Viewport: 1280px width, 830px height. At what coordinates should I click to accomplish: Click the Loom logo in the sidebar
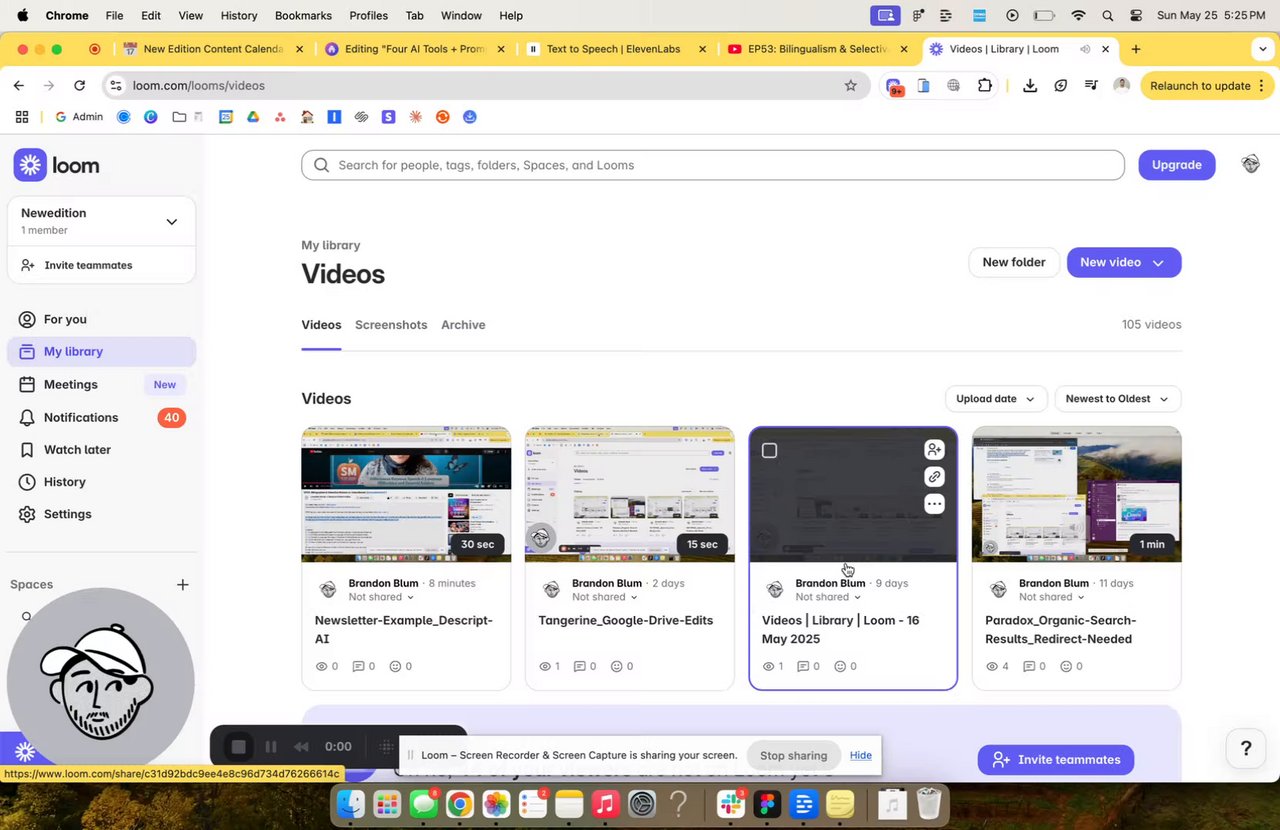pos(57,165)
